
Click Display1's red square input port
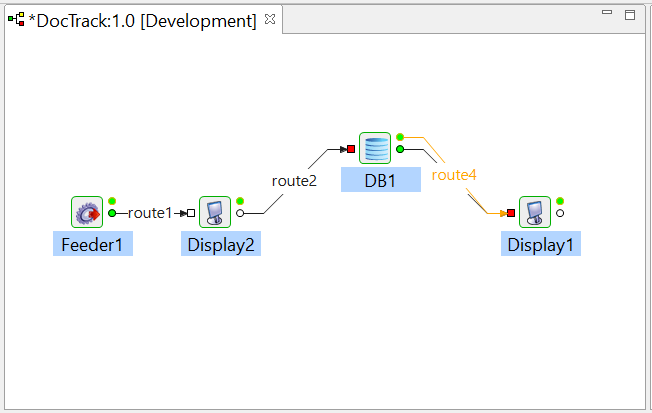[x=511, y=213]
